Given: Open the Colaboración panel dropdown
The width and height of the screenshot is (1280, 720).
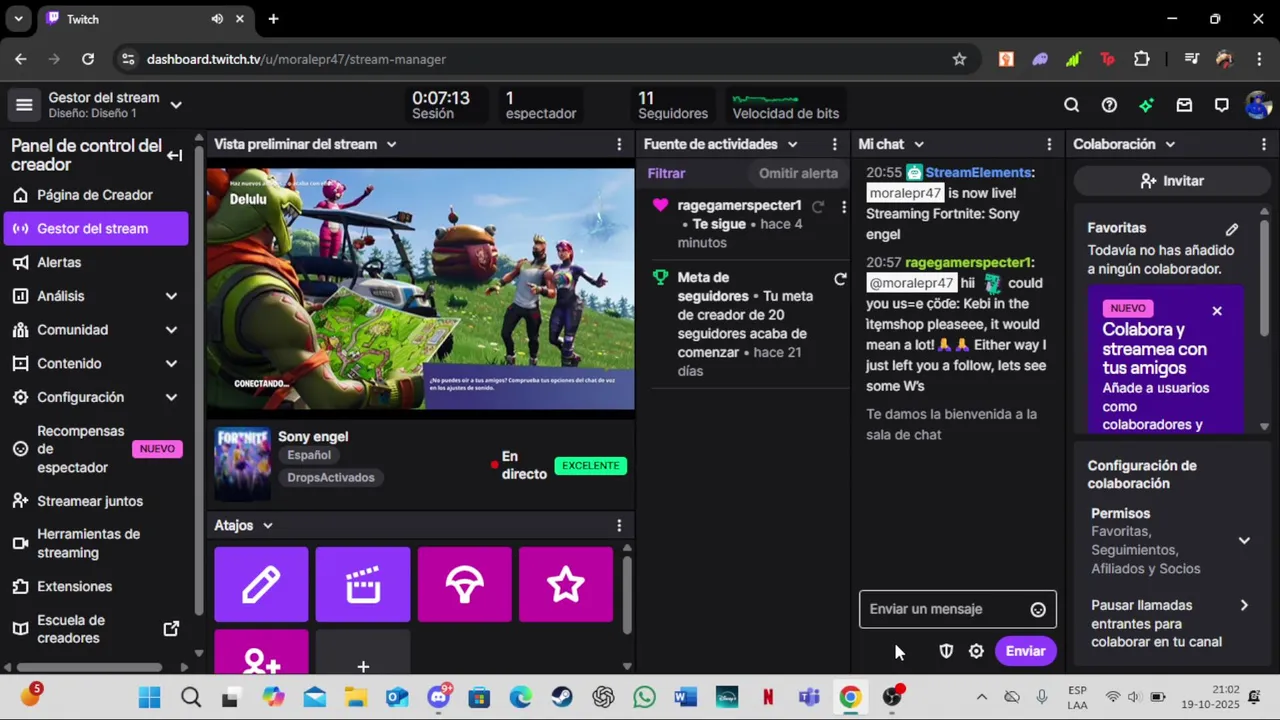Looking at the screenshot, I should pos(1169,144).
